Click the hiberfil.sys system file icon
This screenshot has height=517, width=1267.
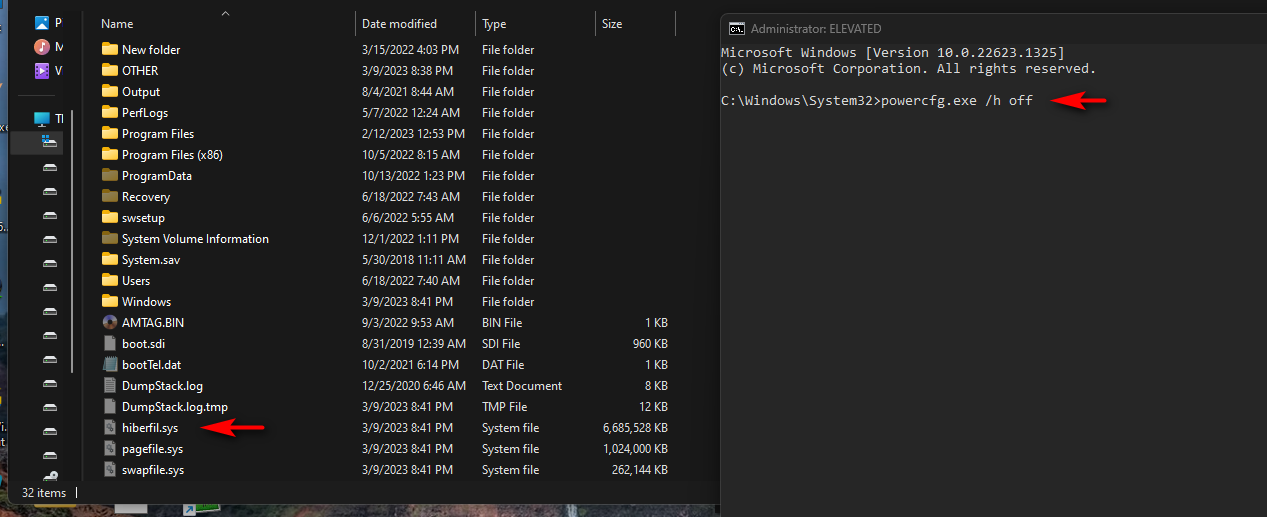pos(110,427)
